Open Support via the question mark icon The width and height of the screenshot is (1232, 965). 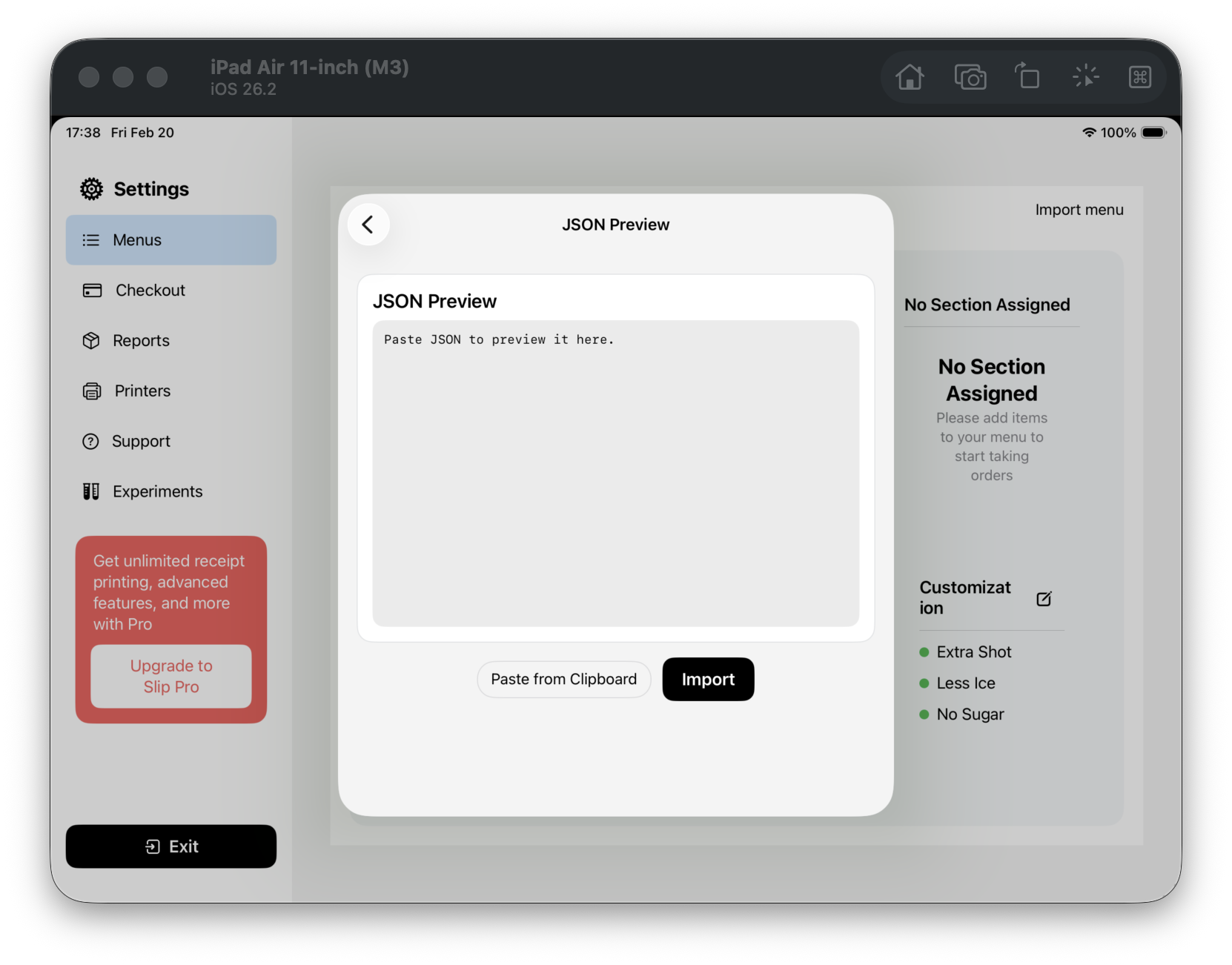(90, 441)
